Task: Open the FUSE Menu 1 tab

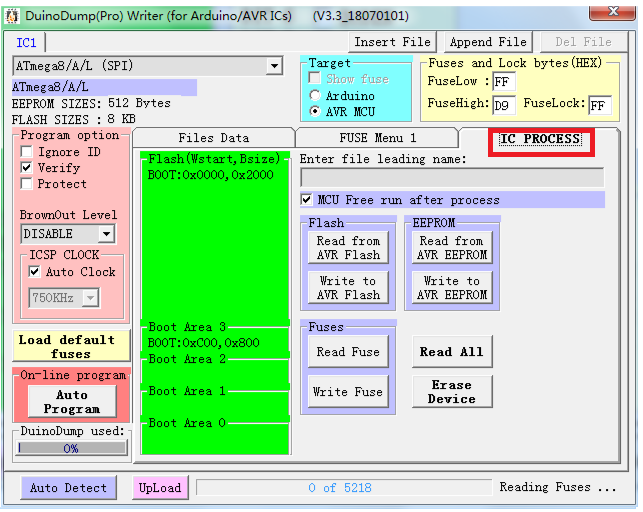Action: pyautogui.click(x=377, y=138)
